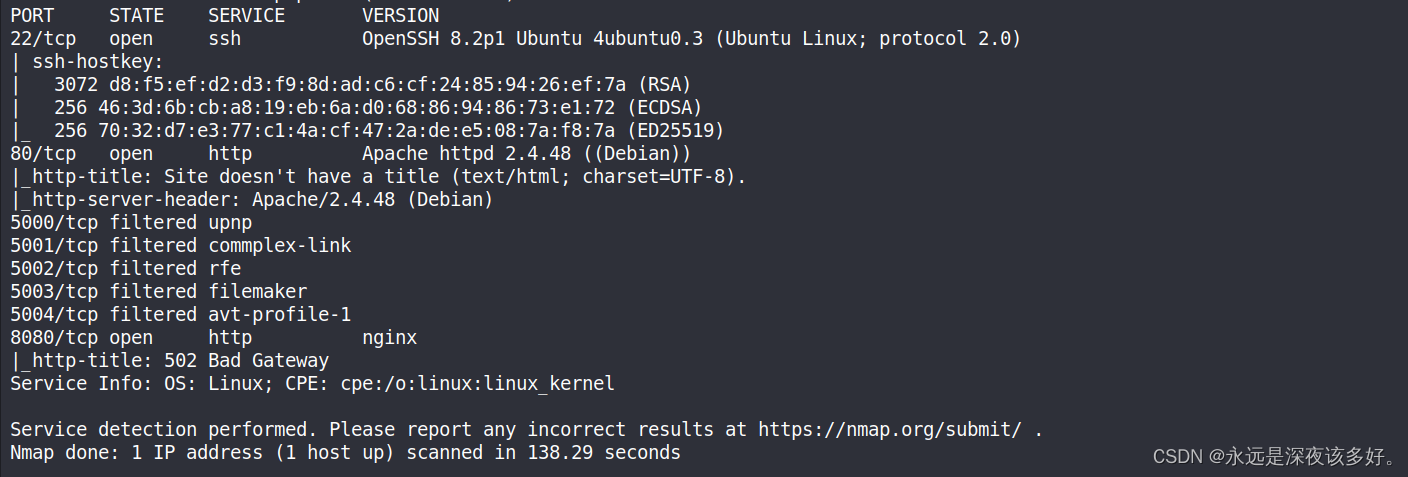The height and width of the screenshot is (477, 1408).
Task: Click the filemaker service name
Action: tap(257, 291)
